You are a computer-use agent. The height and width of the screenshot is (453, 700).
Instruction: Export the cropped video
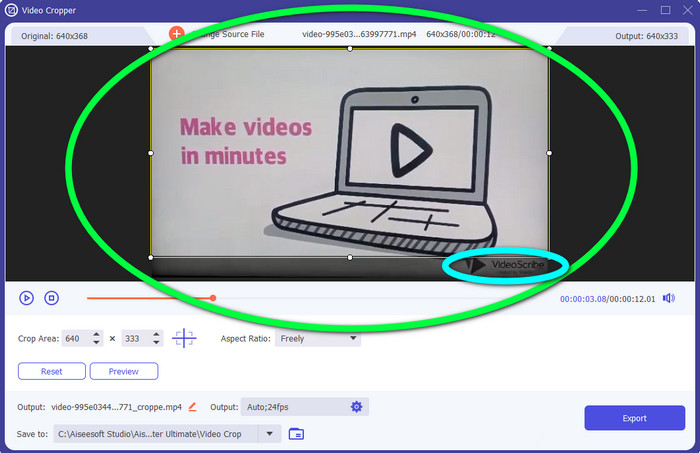point(634,418)
